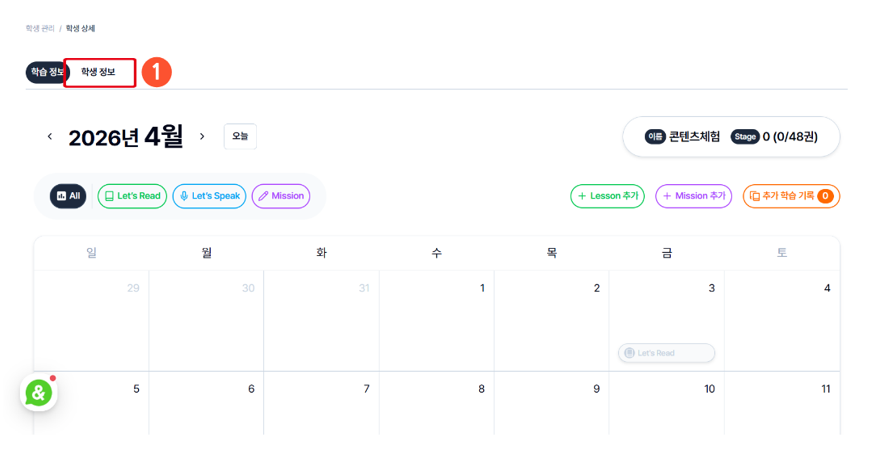This screenshot has width=871, height=470.
Task: Toggle the Let's Speak filter
Action: 209,196
